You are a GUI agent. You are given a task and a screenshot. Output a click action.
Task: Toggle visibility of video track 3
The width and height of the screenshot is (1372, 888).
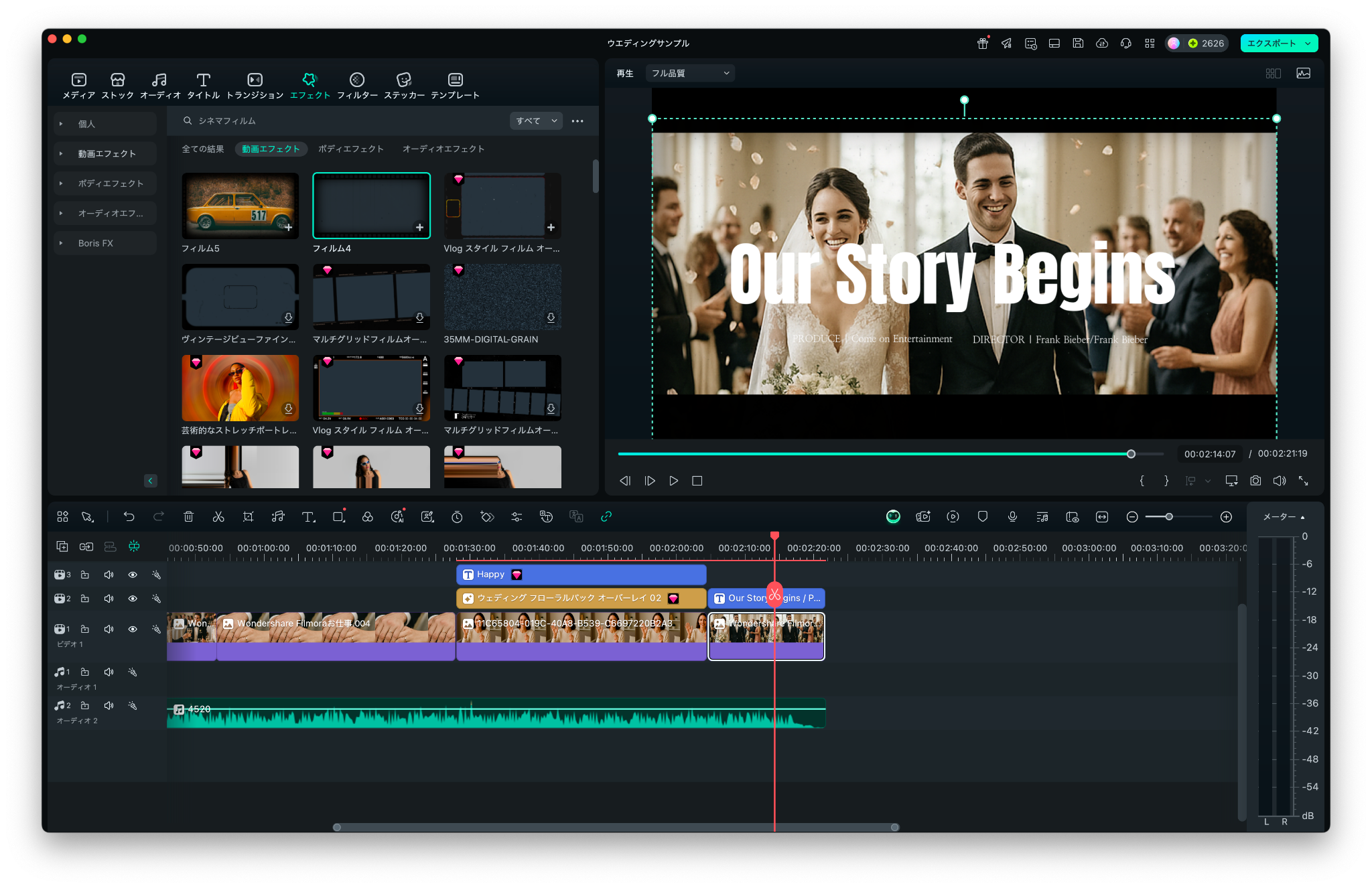[x=133, y=575]
